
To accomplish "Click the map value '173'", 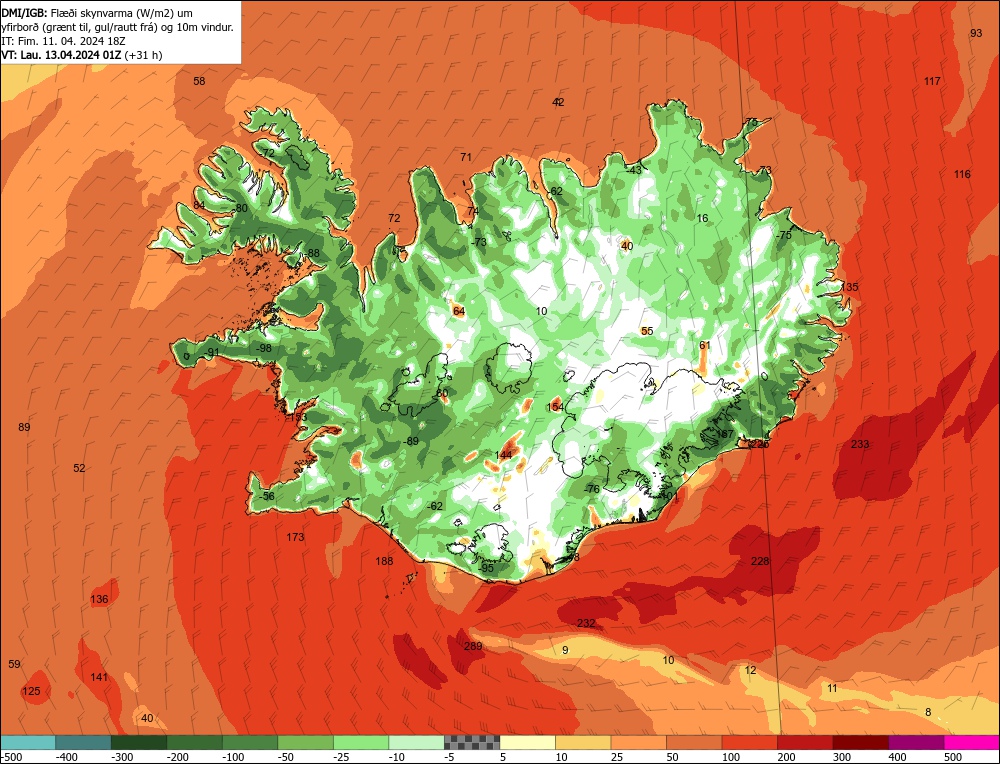I will pos(295,537).
